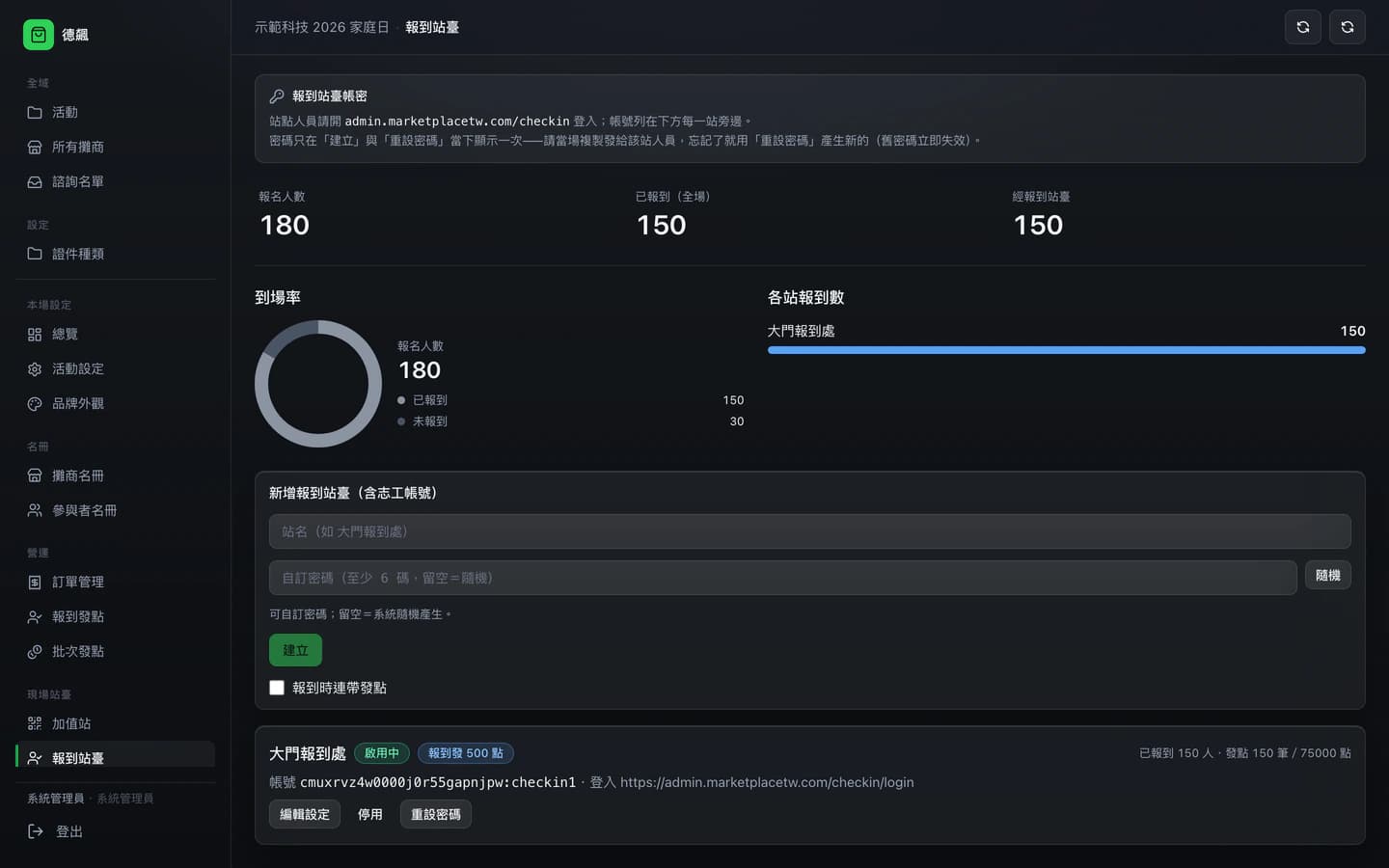
Task: Click the grid icon beside 總覽
Action: point(35,334)
